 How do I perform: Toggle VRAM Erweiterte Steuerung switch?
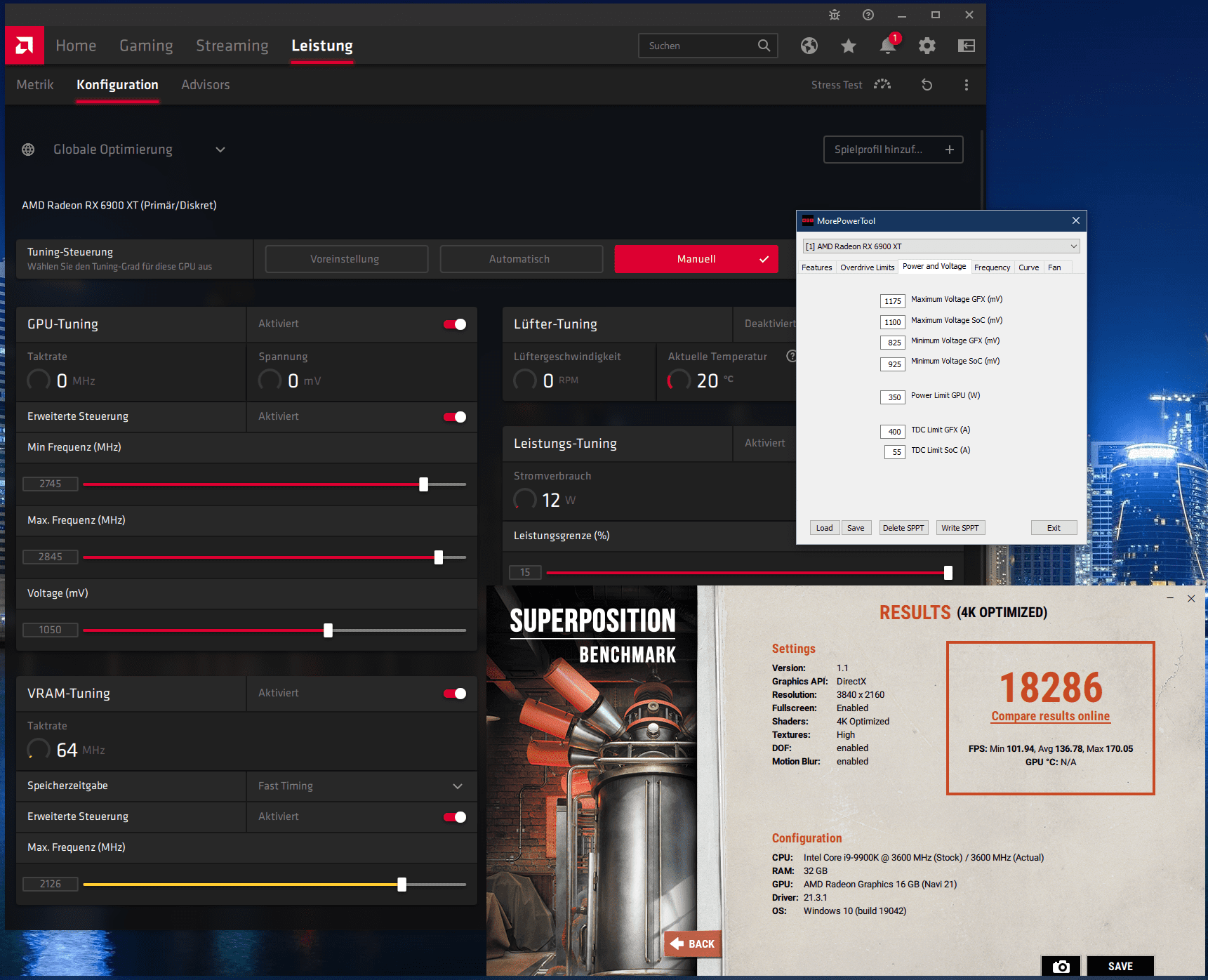click(455, 817)
